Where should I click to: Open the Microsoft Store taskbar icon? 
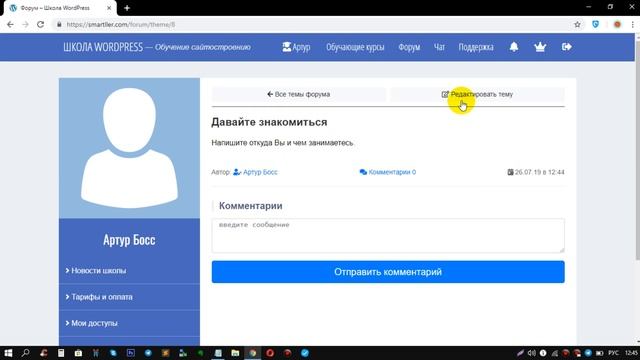[x=78, y=353]
